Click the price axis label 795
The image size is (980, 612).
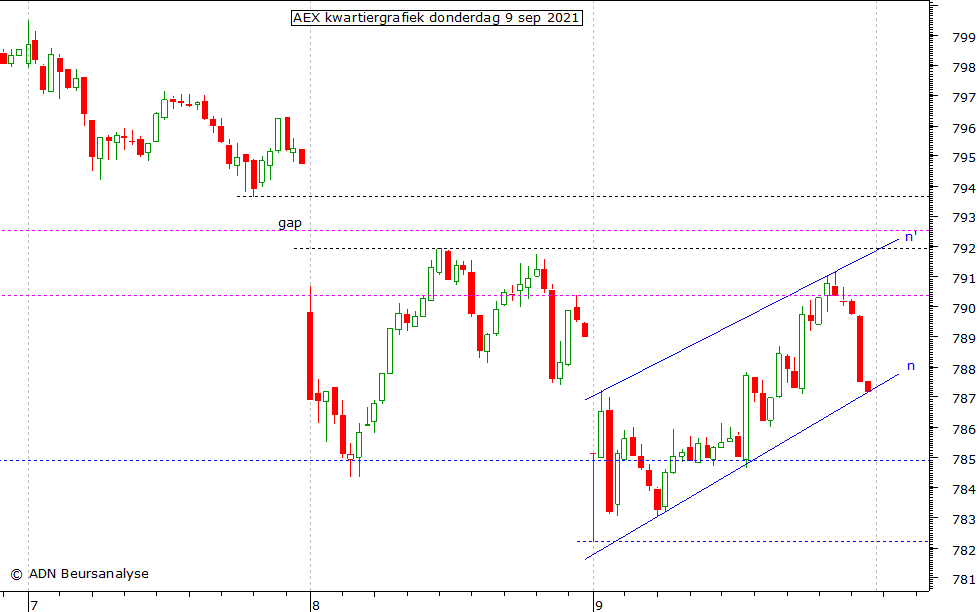point(963,158)
